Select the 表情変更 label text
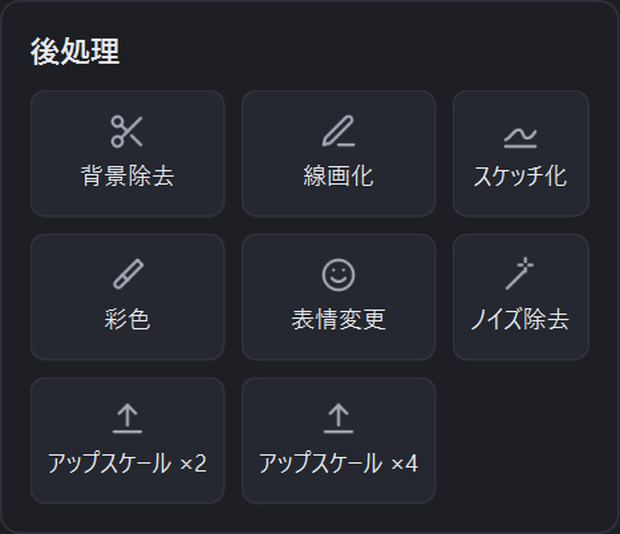 point(338,319)
